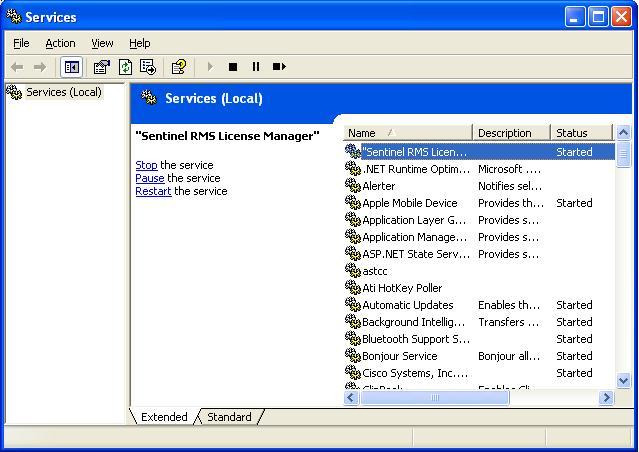Open Properties from the toolbar
Viewport: 639px width, 452px height.
click(101, 67)
